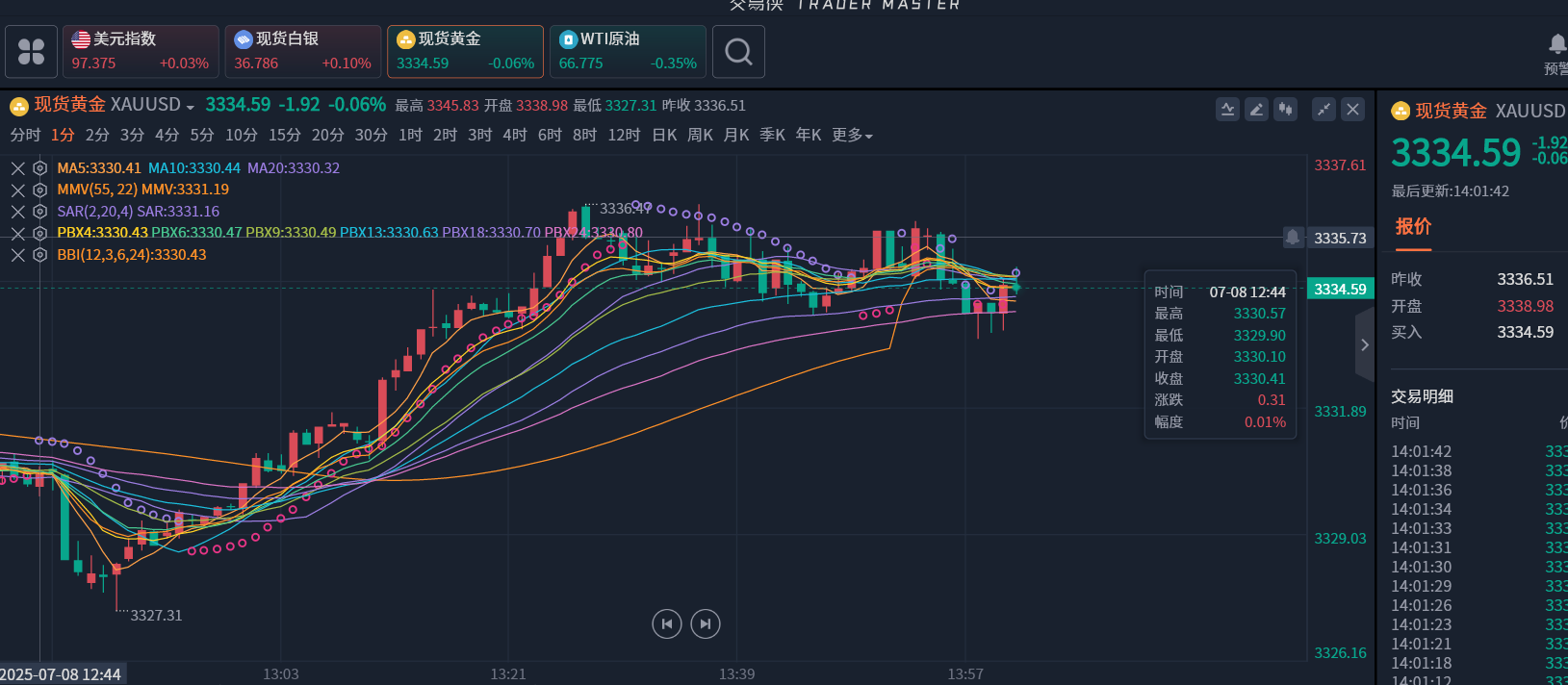Switch to the 20分 timeframe
The image size is (1568, 685).
point(327,135)
